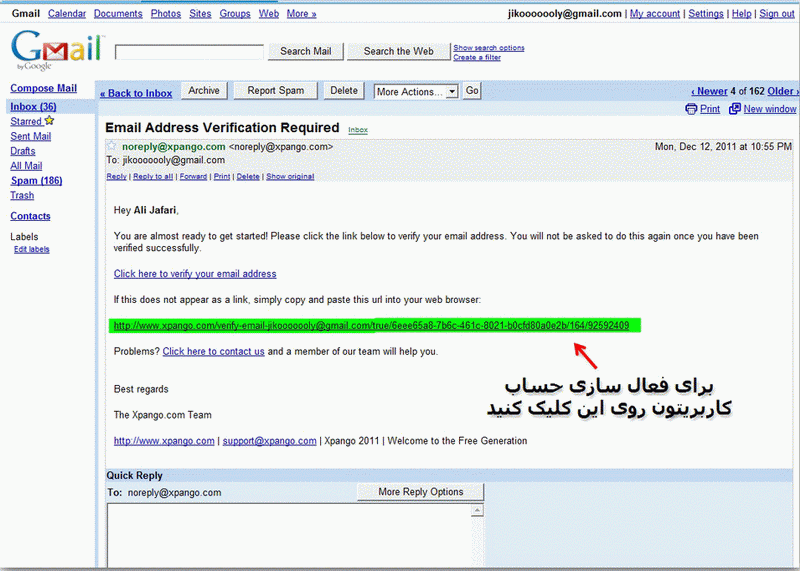Viewport: 800px width, 571px height.
Task: Open Calendar from the top bar
Action: (67, 14)
